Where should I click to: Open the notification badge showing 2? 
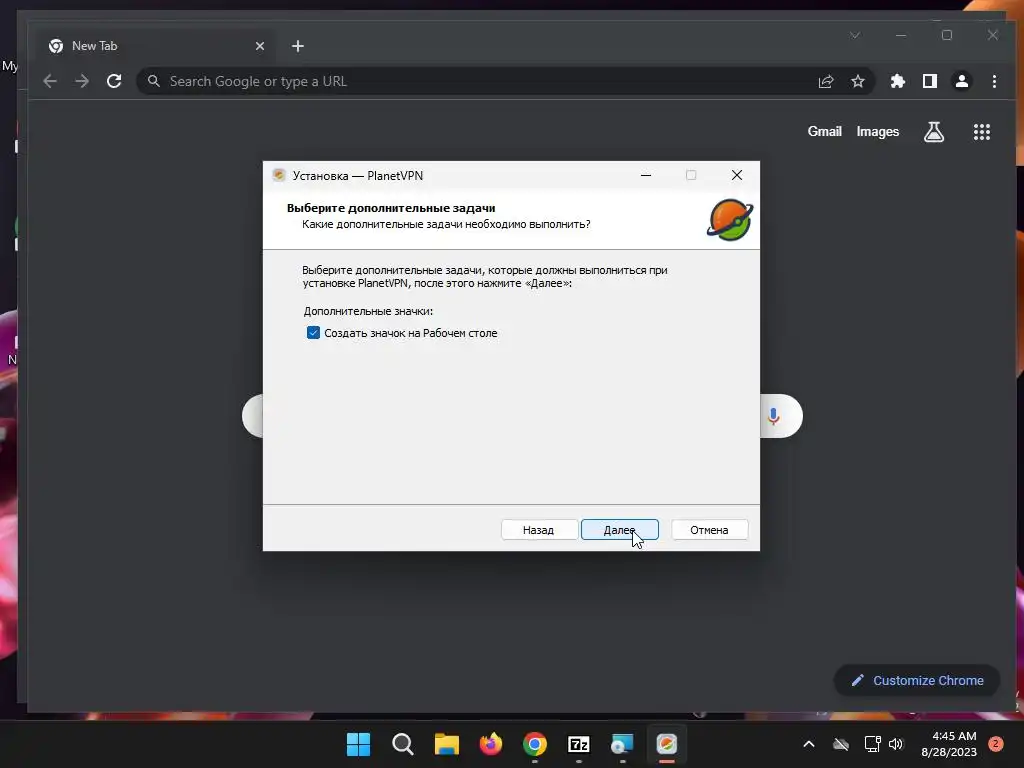[x=996, y=744]
